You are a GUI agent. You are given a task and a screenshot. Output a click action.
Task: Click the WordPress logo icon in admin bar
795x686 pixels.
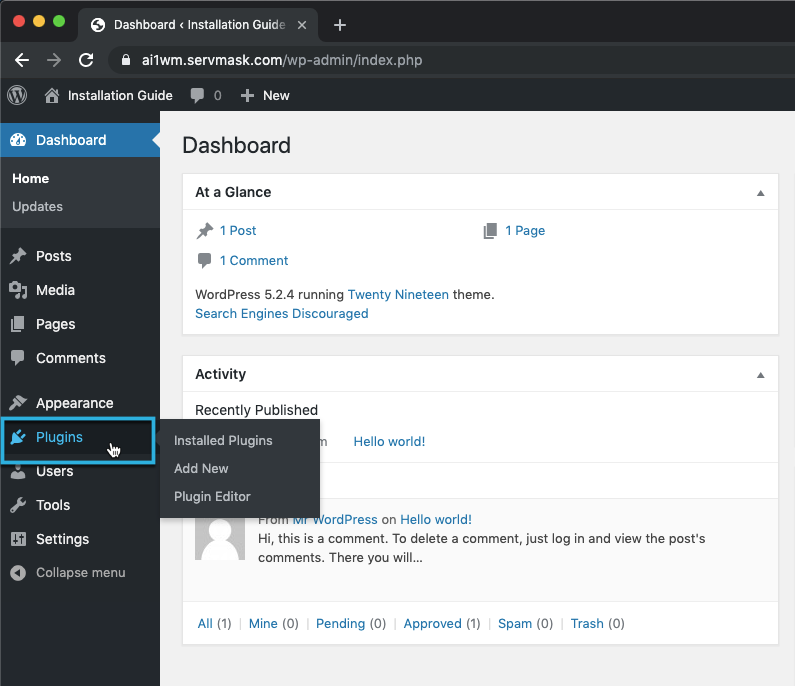tap(17, 95)
